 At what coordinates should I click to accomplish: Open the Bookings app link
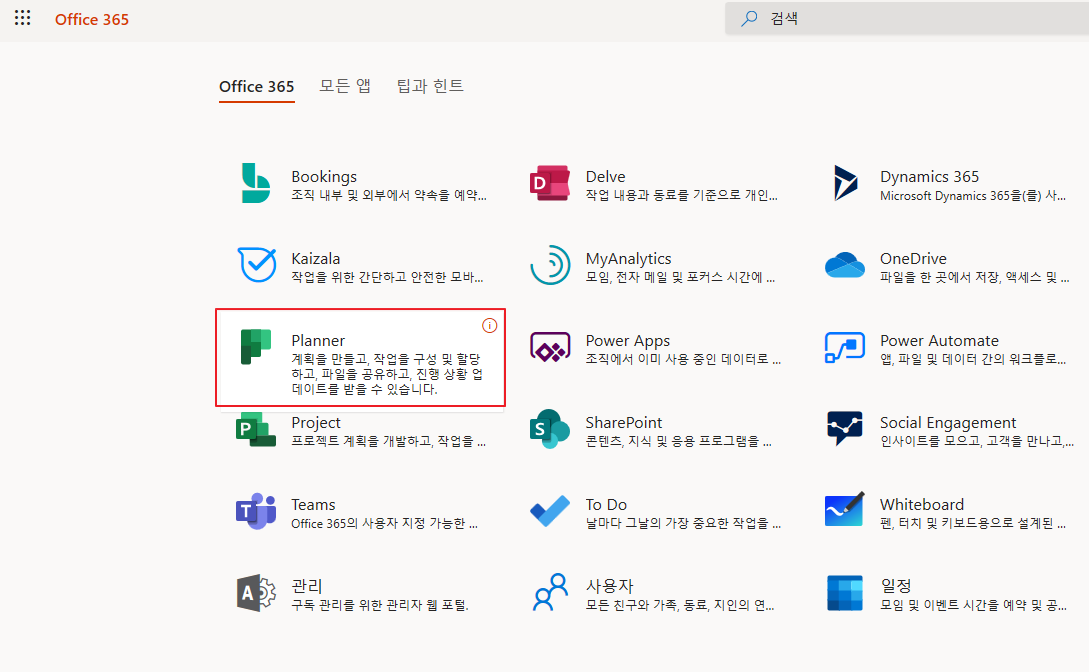(324, 176)
